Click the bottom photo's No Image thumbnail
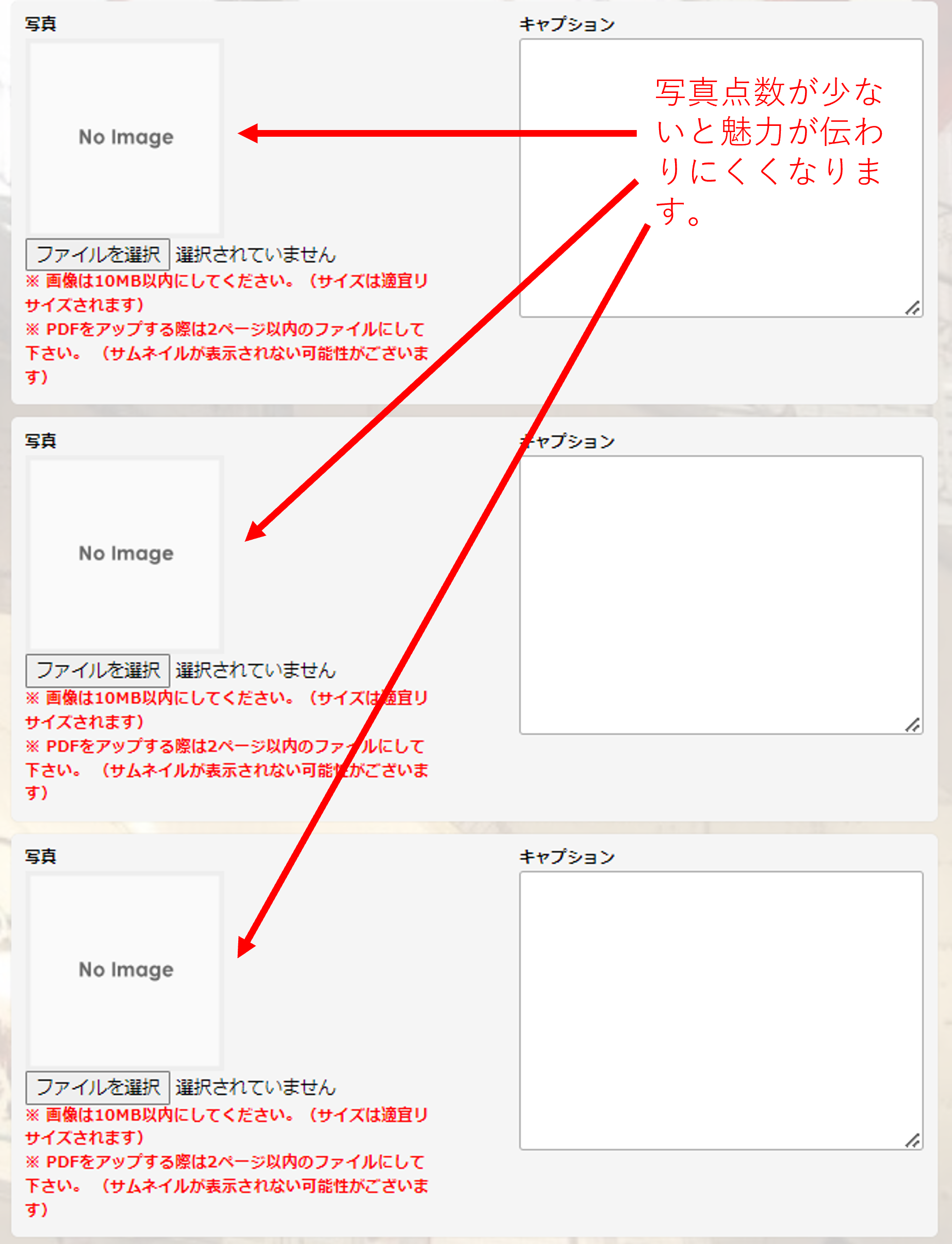Screen dimensions: 952x1244 pyautogui.click(x=125, y=969)
